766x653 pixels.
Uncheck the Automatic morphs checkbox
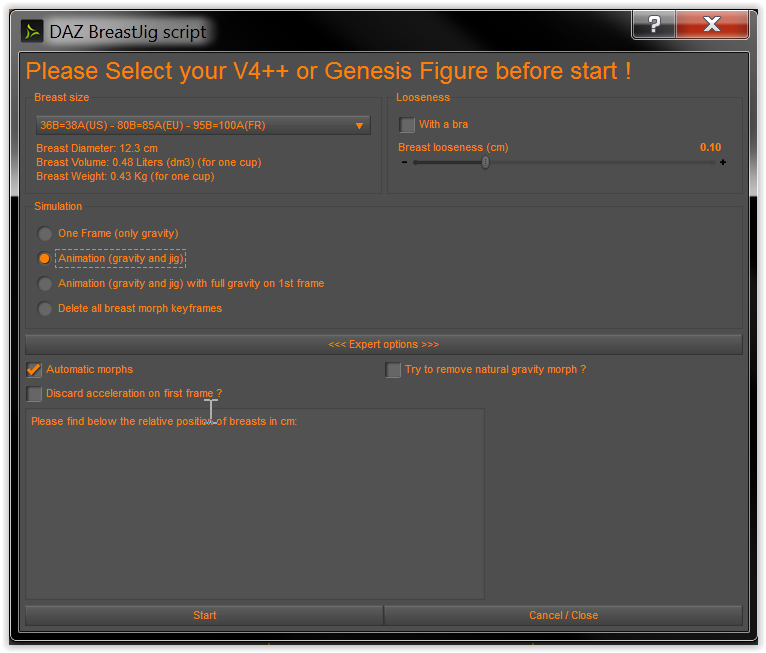point(34,370)
